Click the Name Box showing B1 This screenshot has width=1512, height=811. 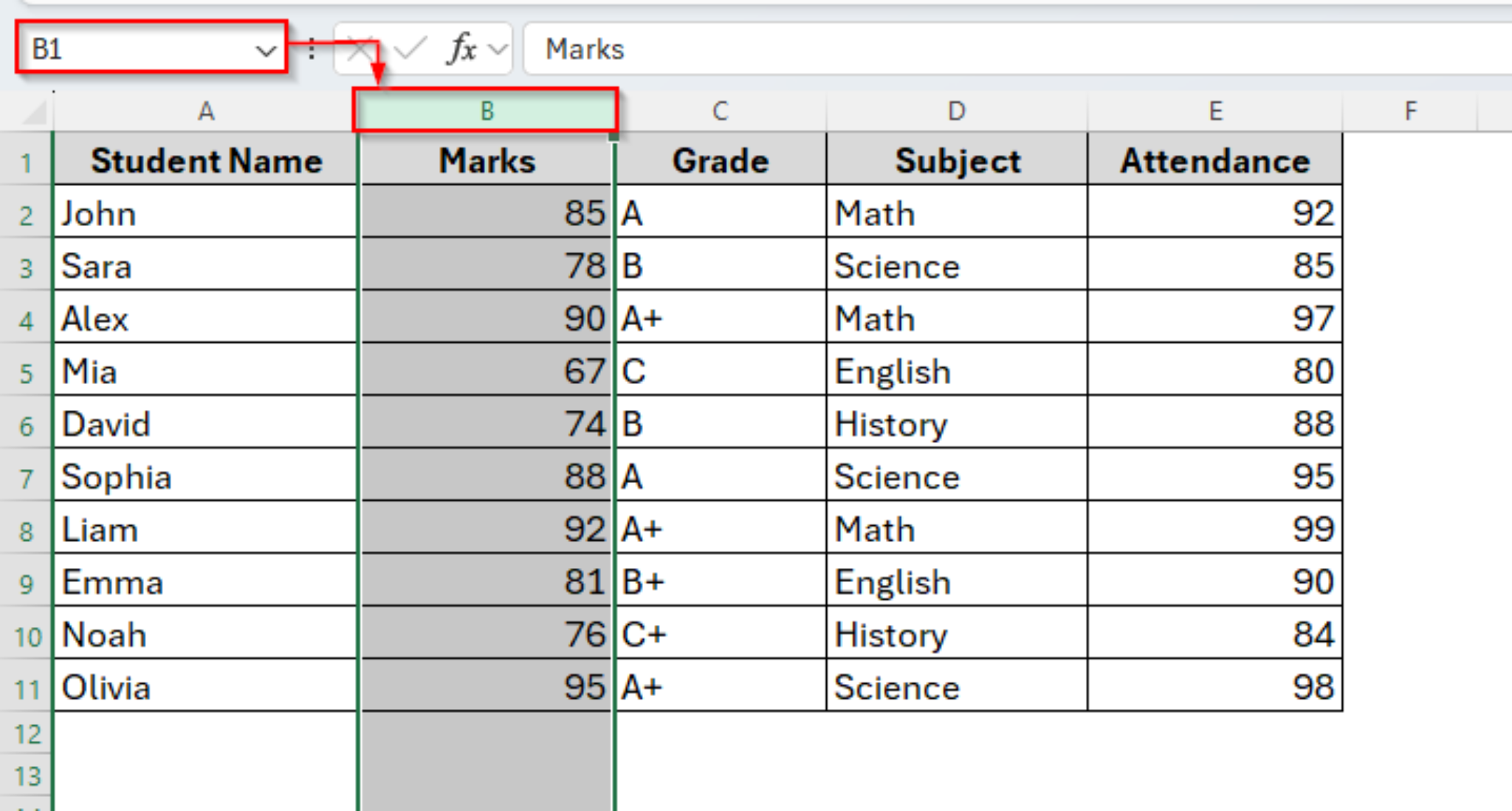[111, 49]
